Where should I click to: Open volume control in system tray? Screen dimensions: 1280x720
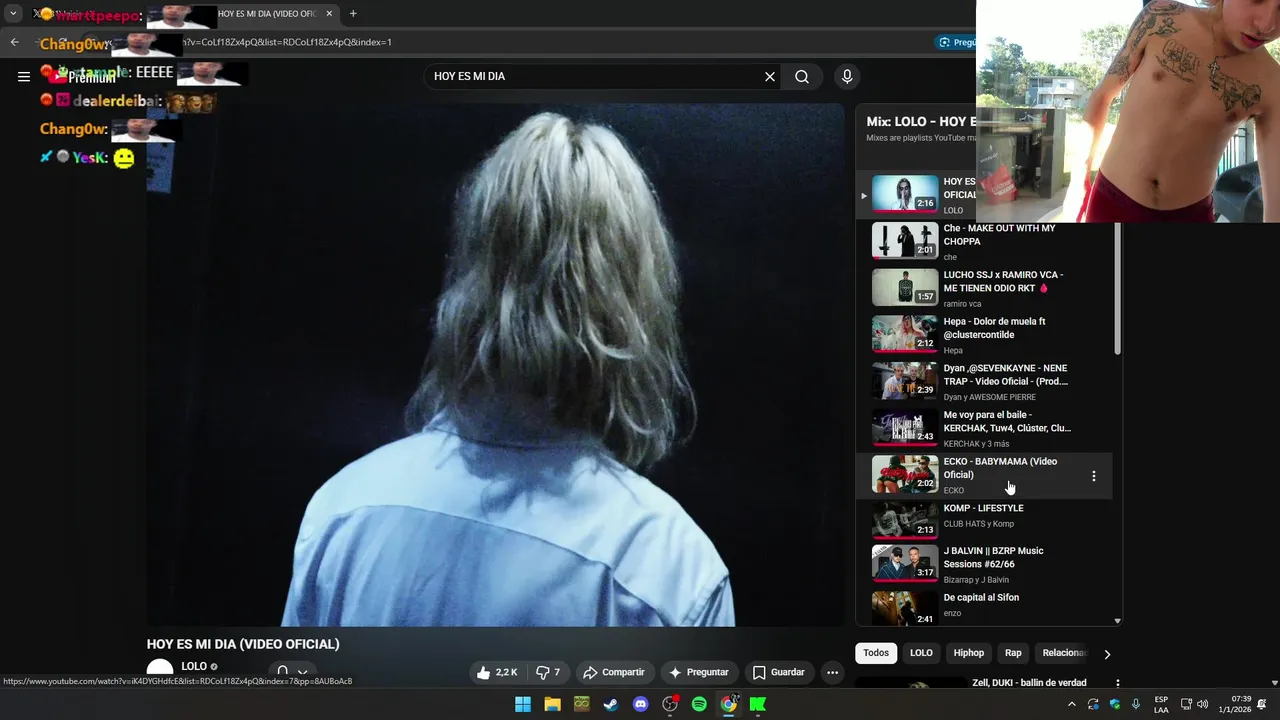[x=1202, y=704]
